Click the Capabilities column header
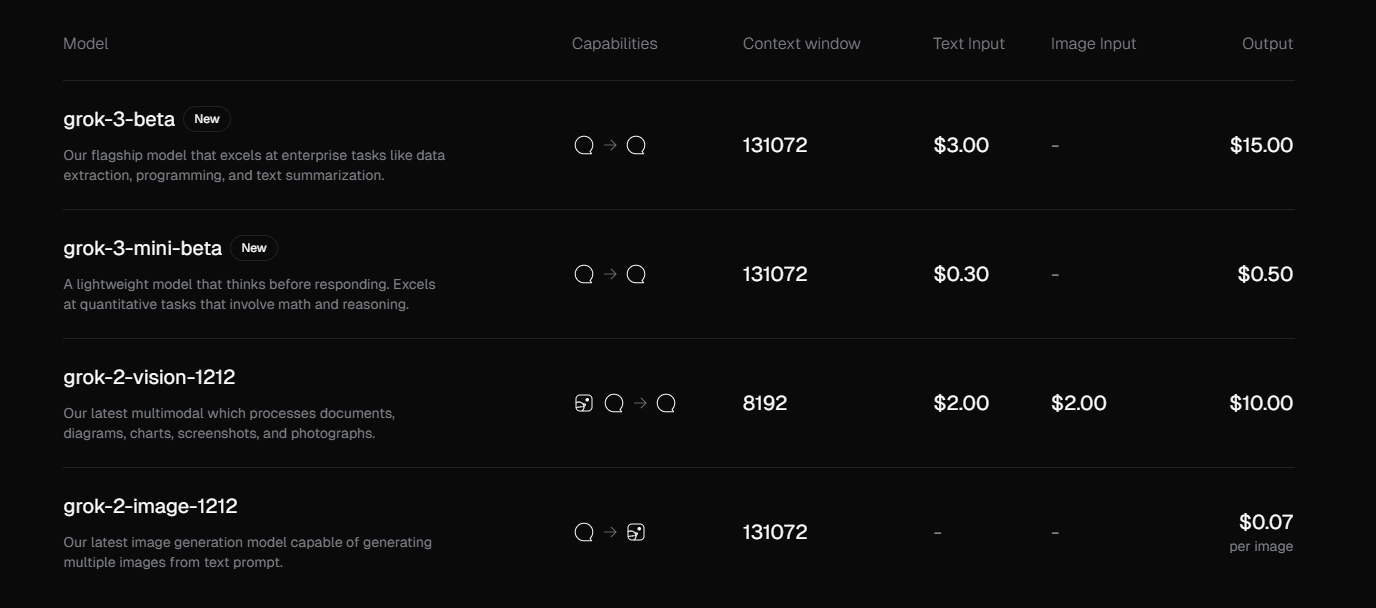Viewport: 1376px width, 608px height. (614, 44)
